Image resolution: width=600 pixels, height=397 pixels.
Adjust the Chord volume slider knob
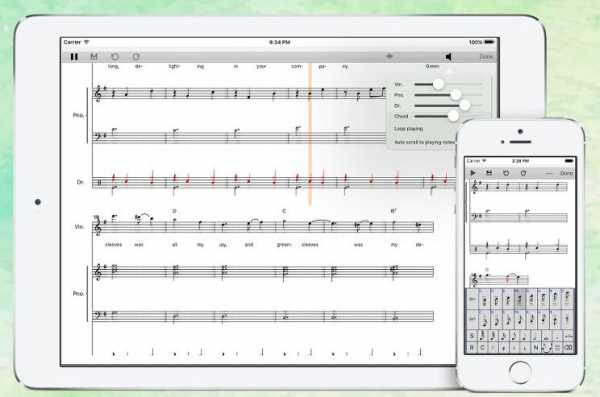[453, 116]
